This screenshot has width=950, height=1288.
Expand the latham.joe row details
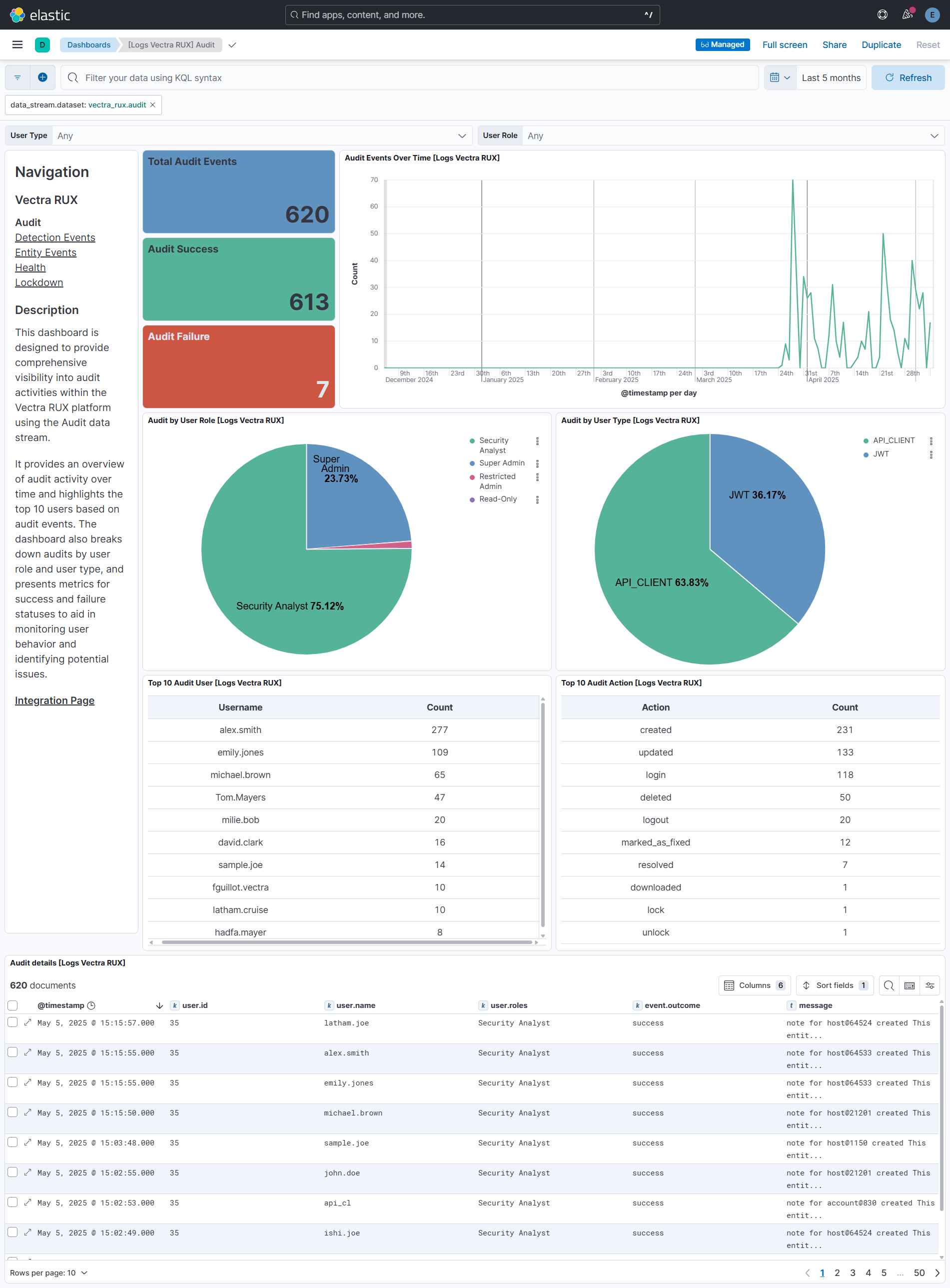27,1022
